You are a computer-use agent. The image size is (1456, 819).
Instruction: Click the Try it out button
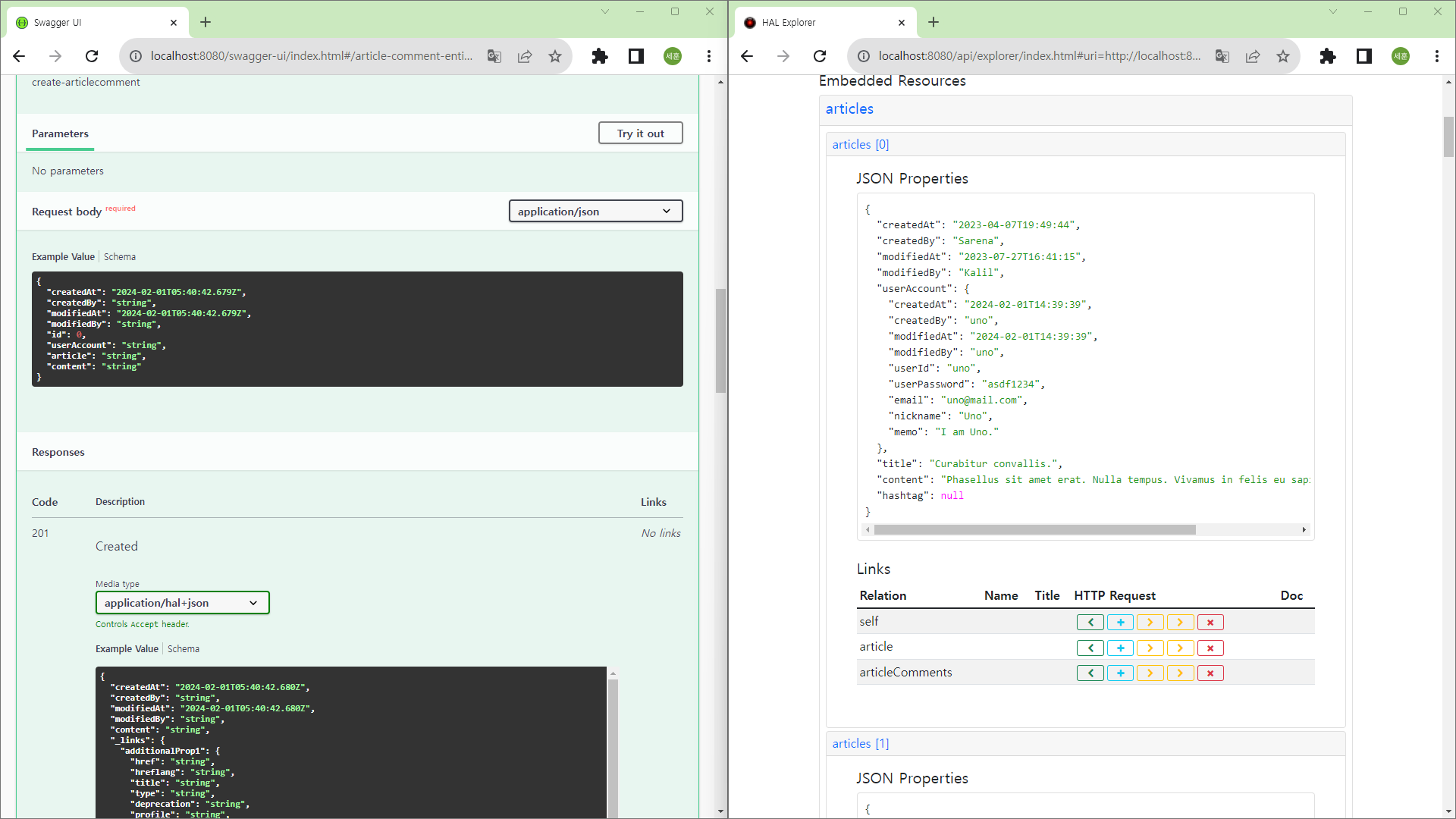click(x=640, y=133)
